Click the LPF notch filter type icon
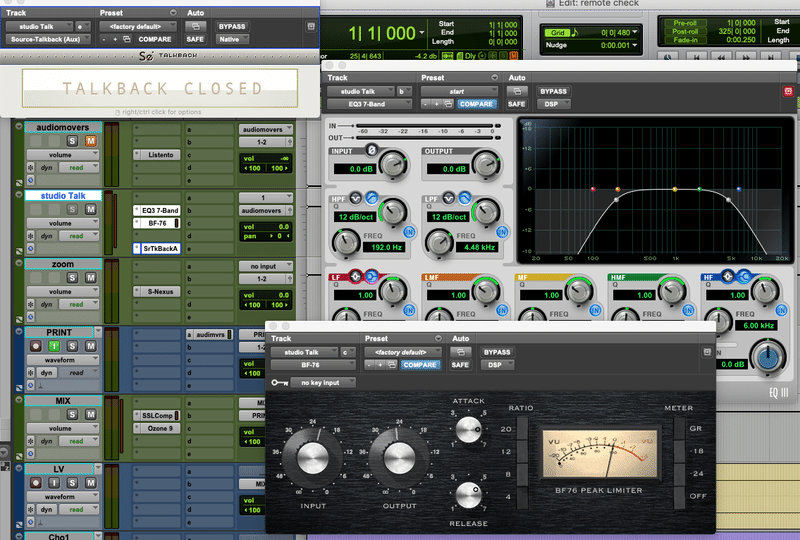This screenshot has height=540, width=800. (x=448, y=198)
